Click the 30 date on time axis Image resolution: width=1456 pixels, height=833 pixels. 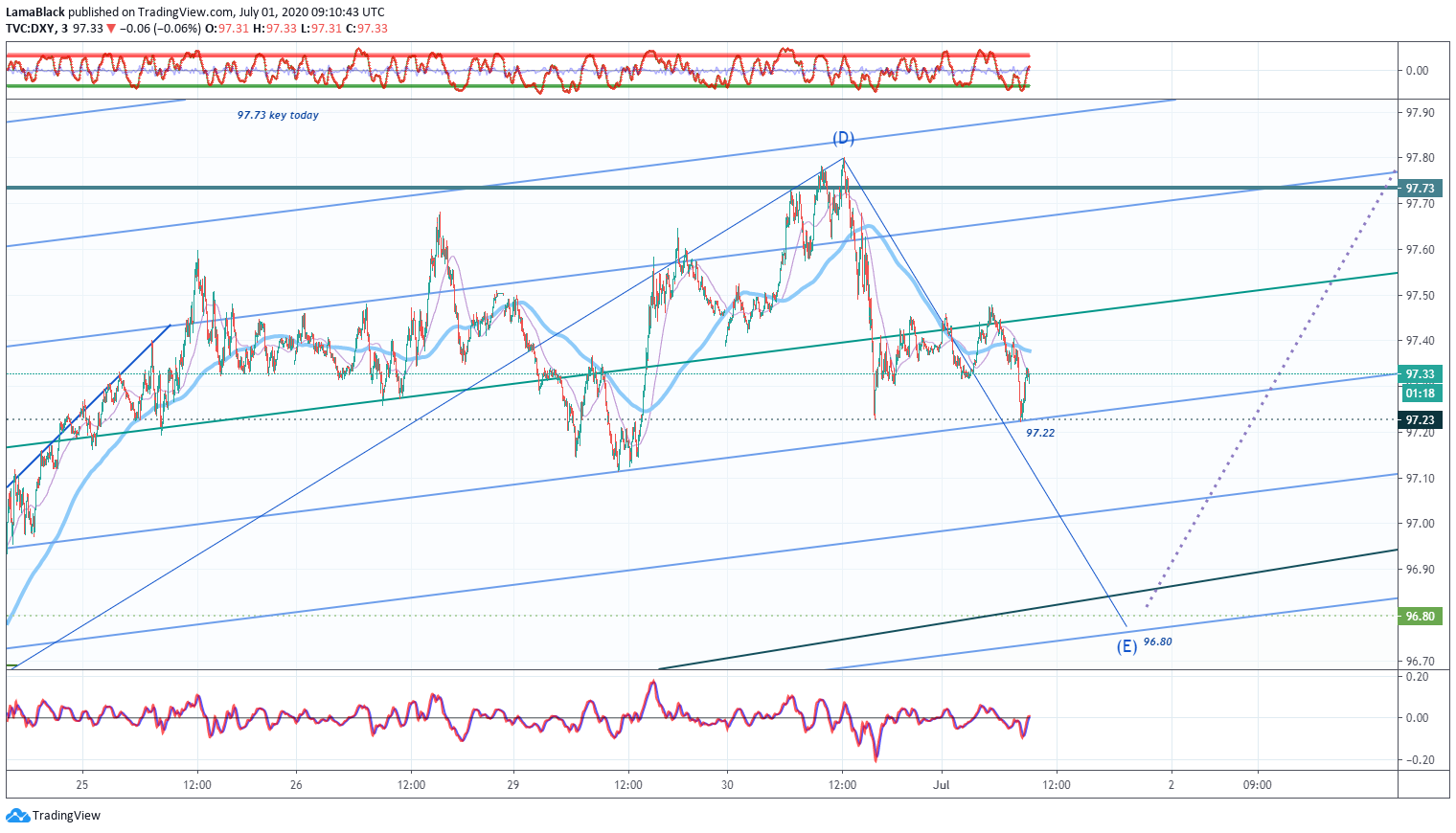click(x=727, y=785)
